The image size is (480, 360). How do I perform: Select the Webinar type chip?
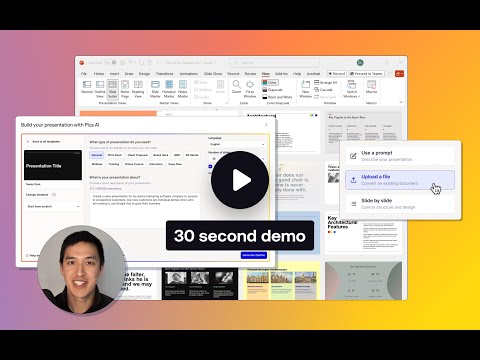(x=97, y=164)
